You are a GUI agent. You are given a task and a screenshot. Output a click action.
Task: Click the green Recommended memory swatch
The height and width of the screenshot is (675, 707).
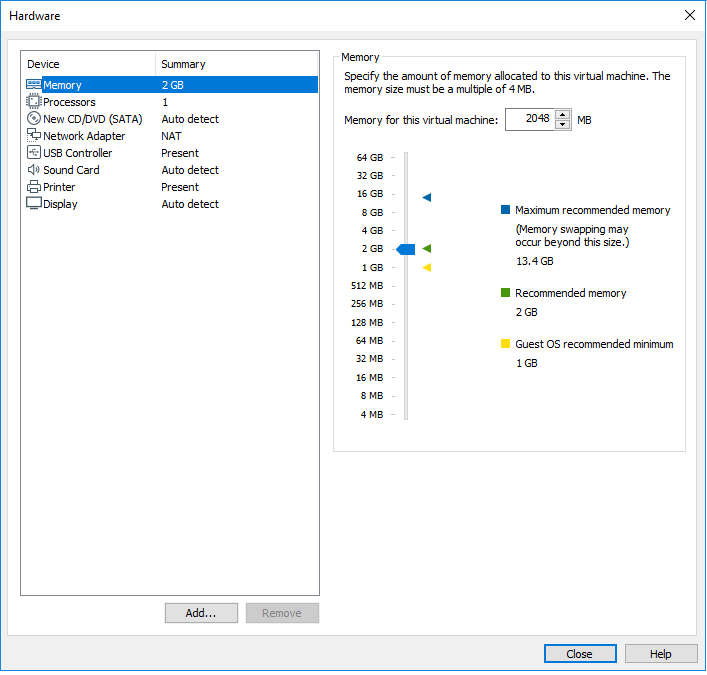(505, 293)
